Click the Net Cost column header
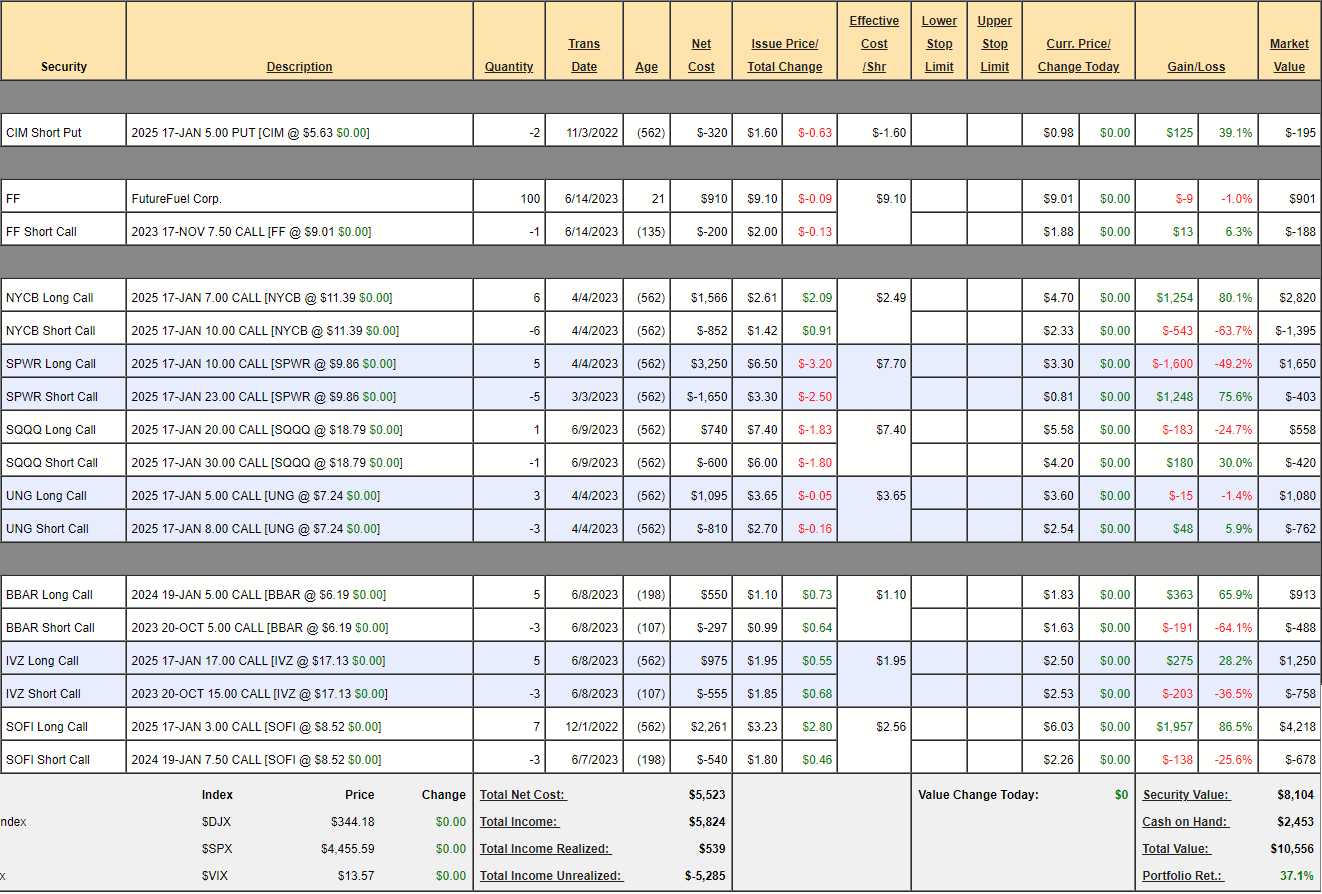This screenshot has width=1322, height=894. [x=701, y=55]
